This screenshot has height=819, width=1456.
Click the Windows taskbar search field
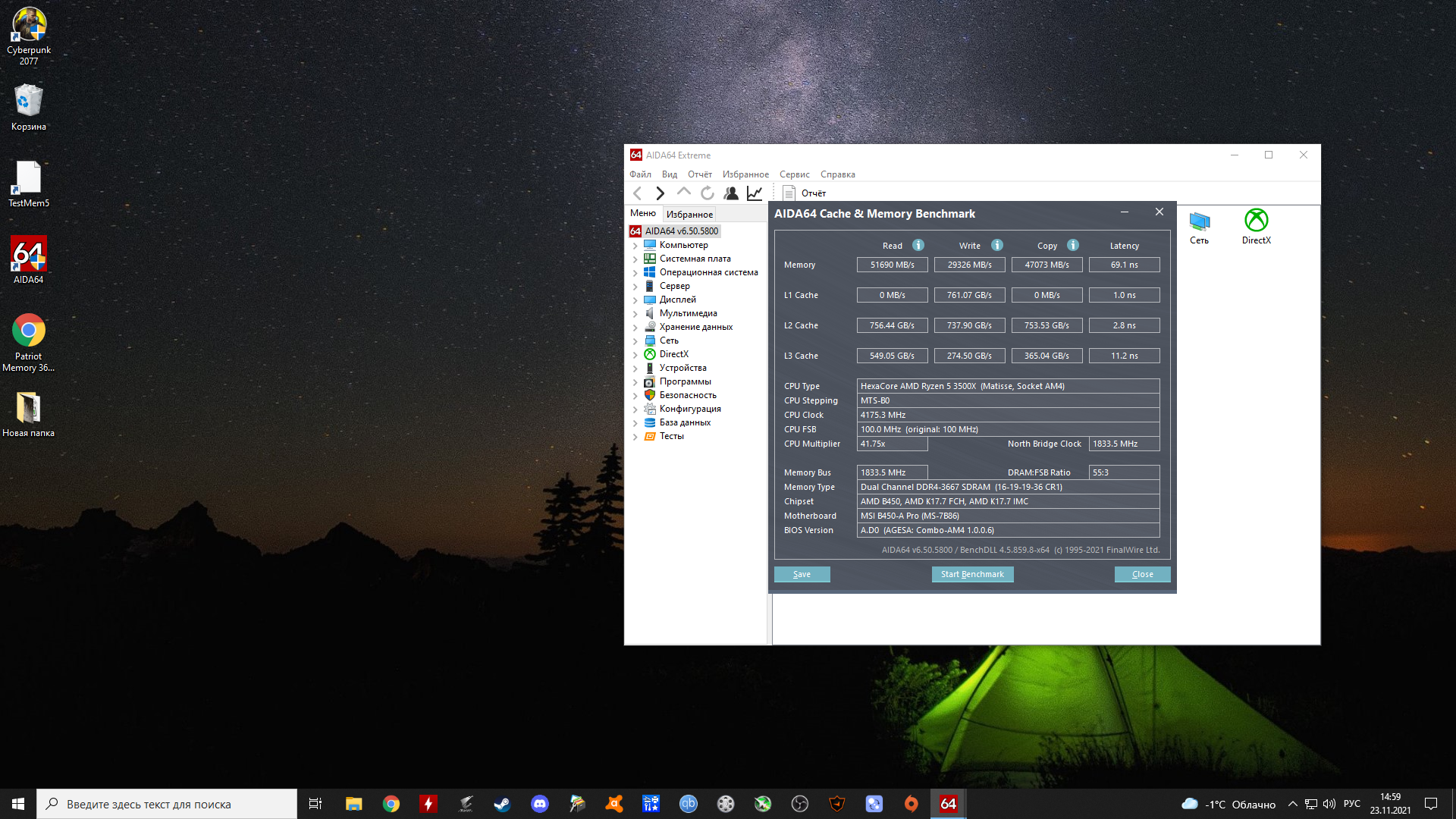(x=167, y=804)
